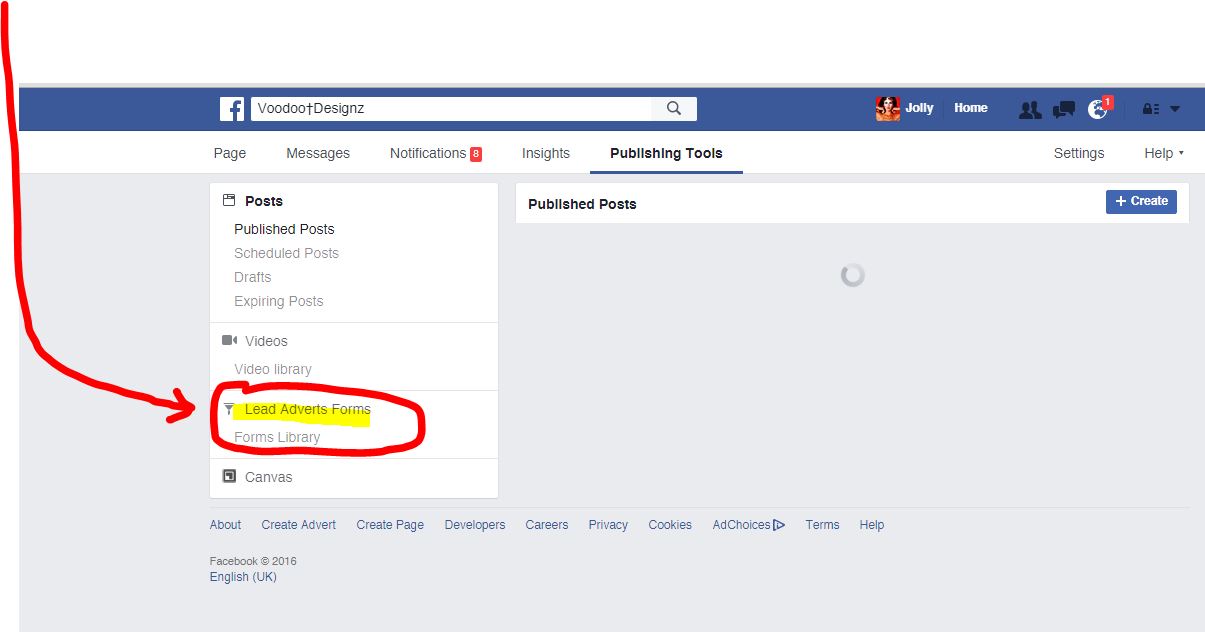Open the privacy shortcuts lock icon
The image size is (1205, 632).
click(x=1151, y=109)
